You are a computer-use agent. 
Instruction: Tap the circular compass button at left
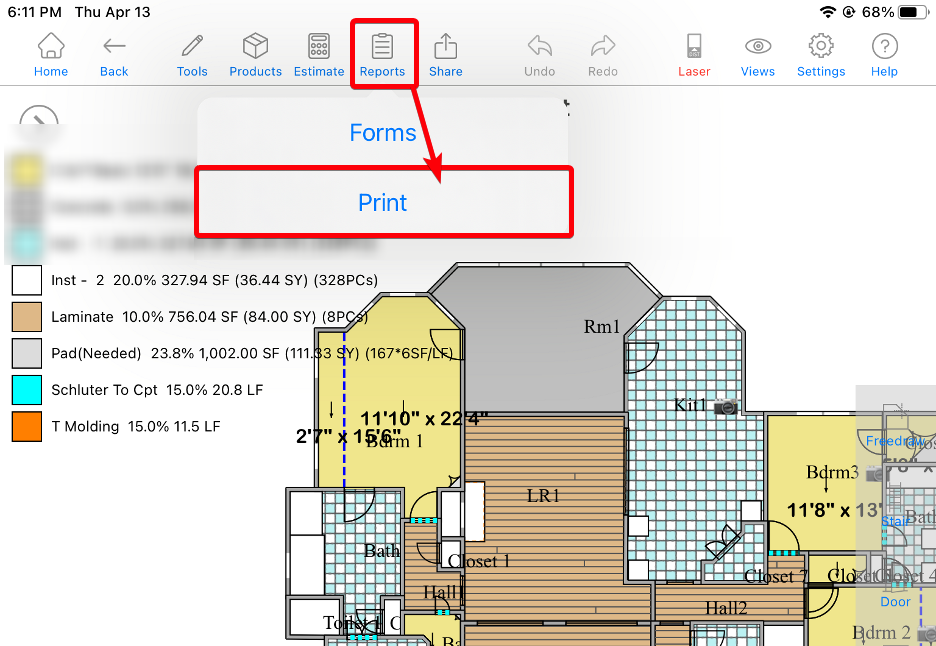39,117
